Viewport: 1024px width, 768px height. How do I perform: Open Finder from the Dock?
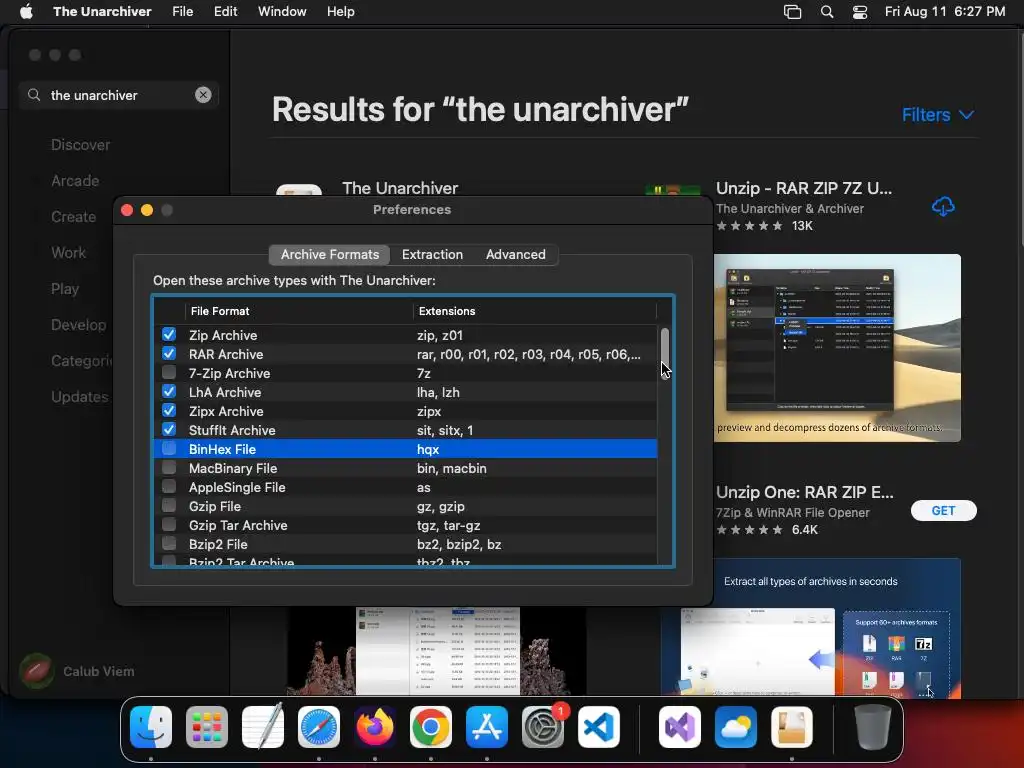pos(151,727)
